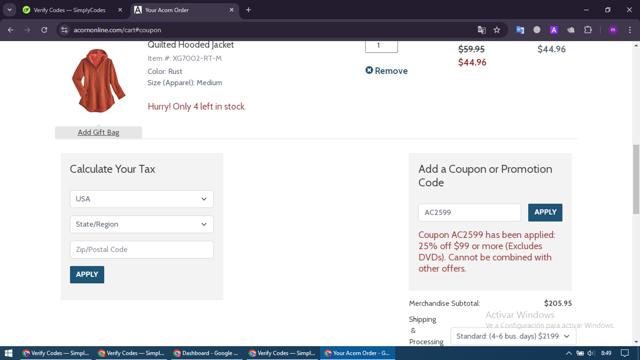
Task: Click the taskbar clock
Action: pyautogui.click(x=607, y=353)
